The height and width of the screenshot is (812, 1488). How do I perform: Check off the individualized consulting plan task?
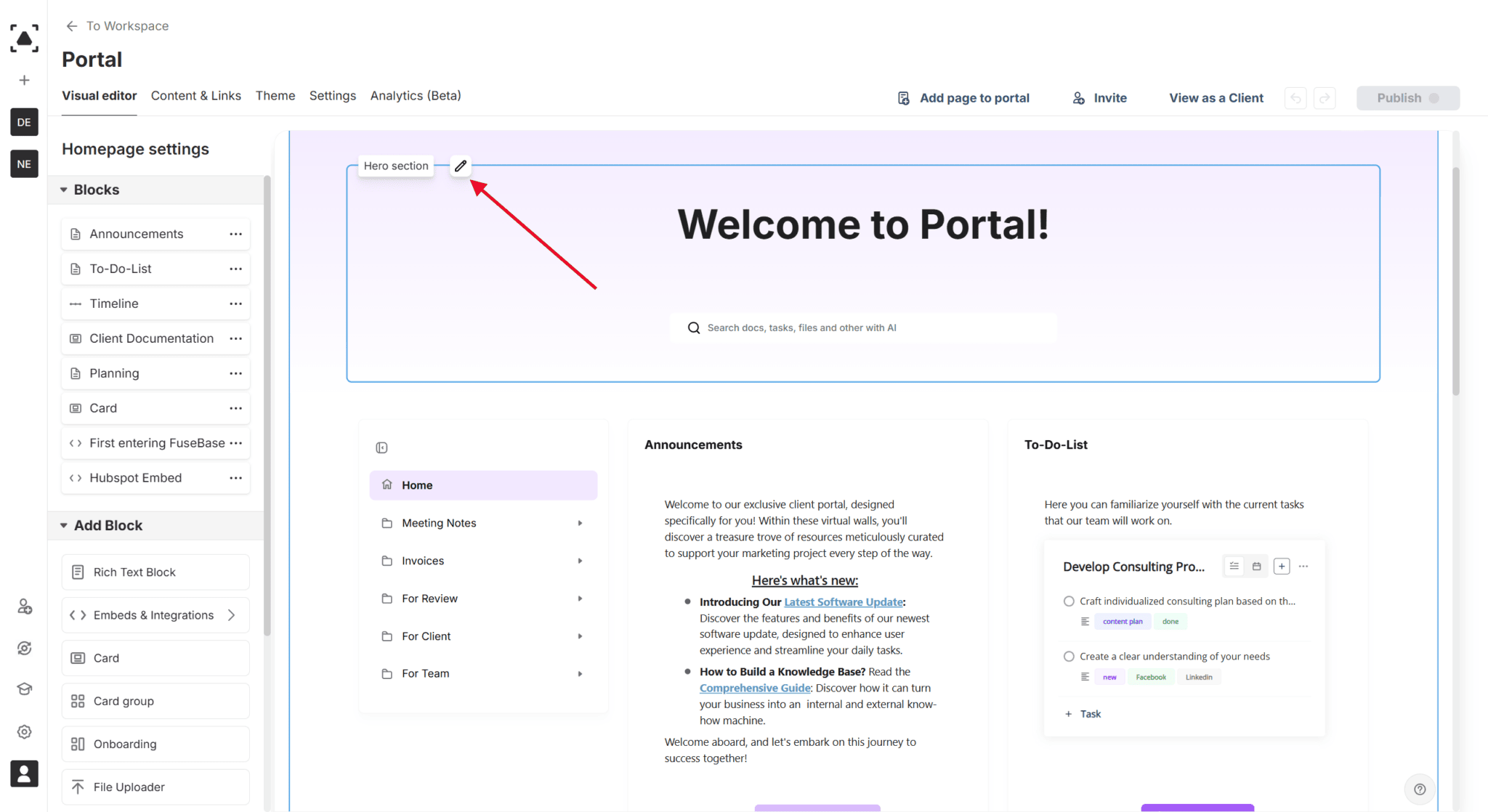pyautogui.click(x=1069, y=601)
